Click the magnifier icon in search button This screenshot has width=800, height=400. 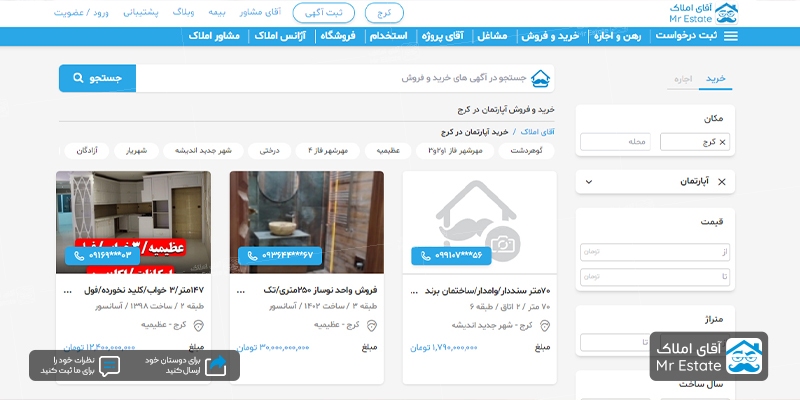tap(78, 78)
